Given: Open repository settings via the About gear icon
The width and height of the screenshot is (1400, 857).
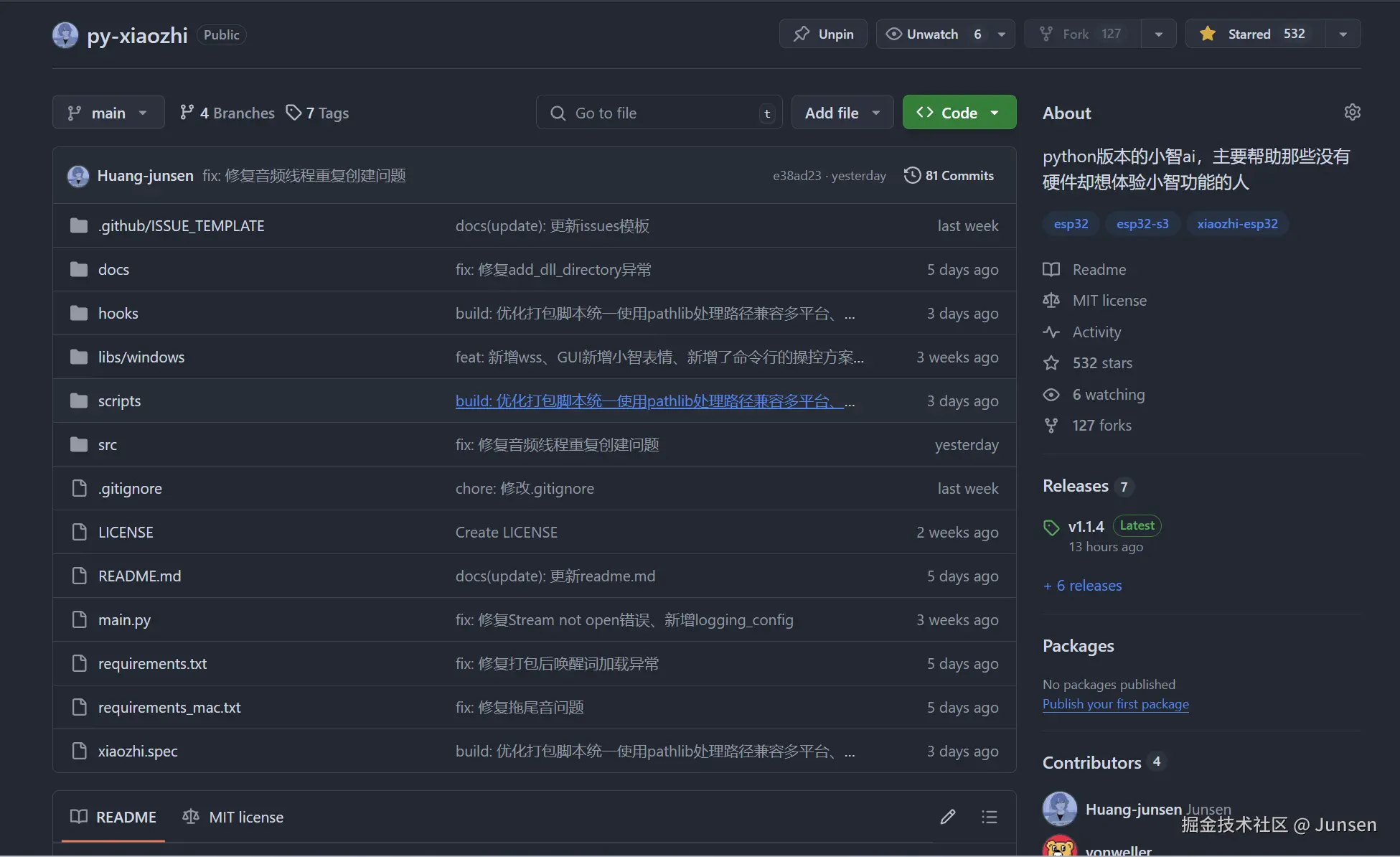Looking at the screenshot, I should [1352, 112].
